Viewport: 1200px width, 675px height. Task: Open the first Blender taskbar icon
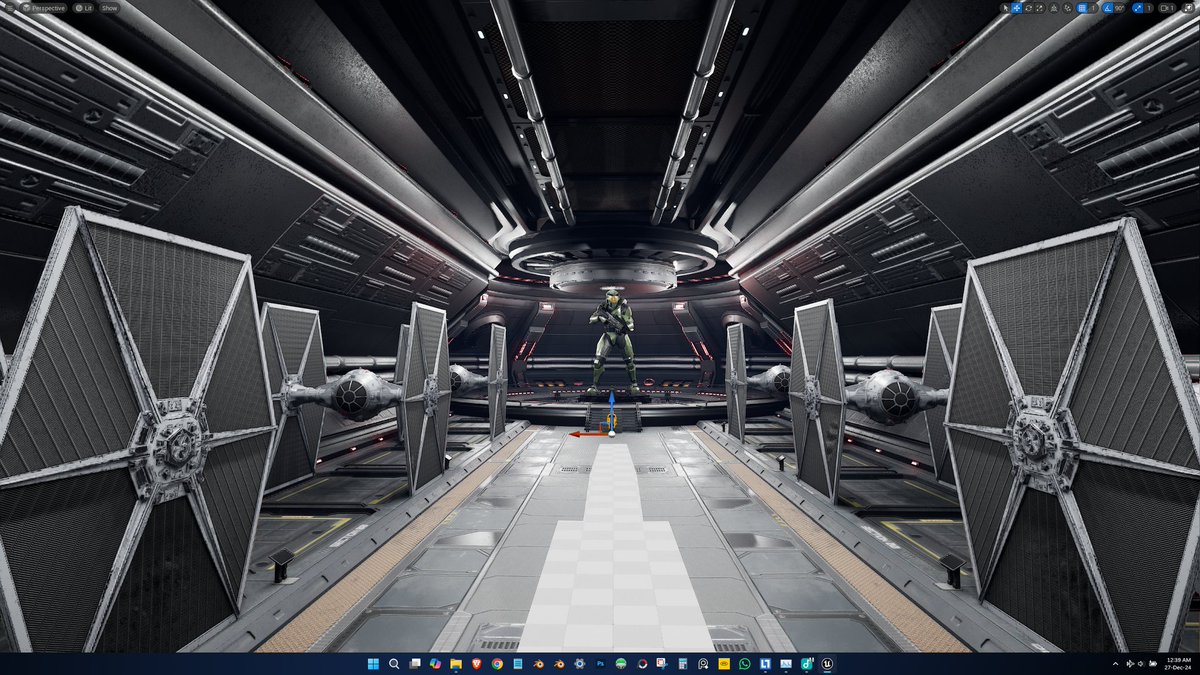coord(538,664)
